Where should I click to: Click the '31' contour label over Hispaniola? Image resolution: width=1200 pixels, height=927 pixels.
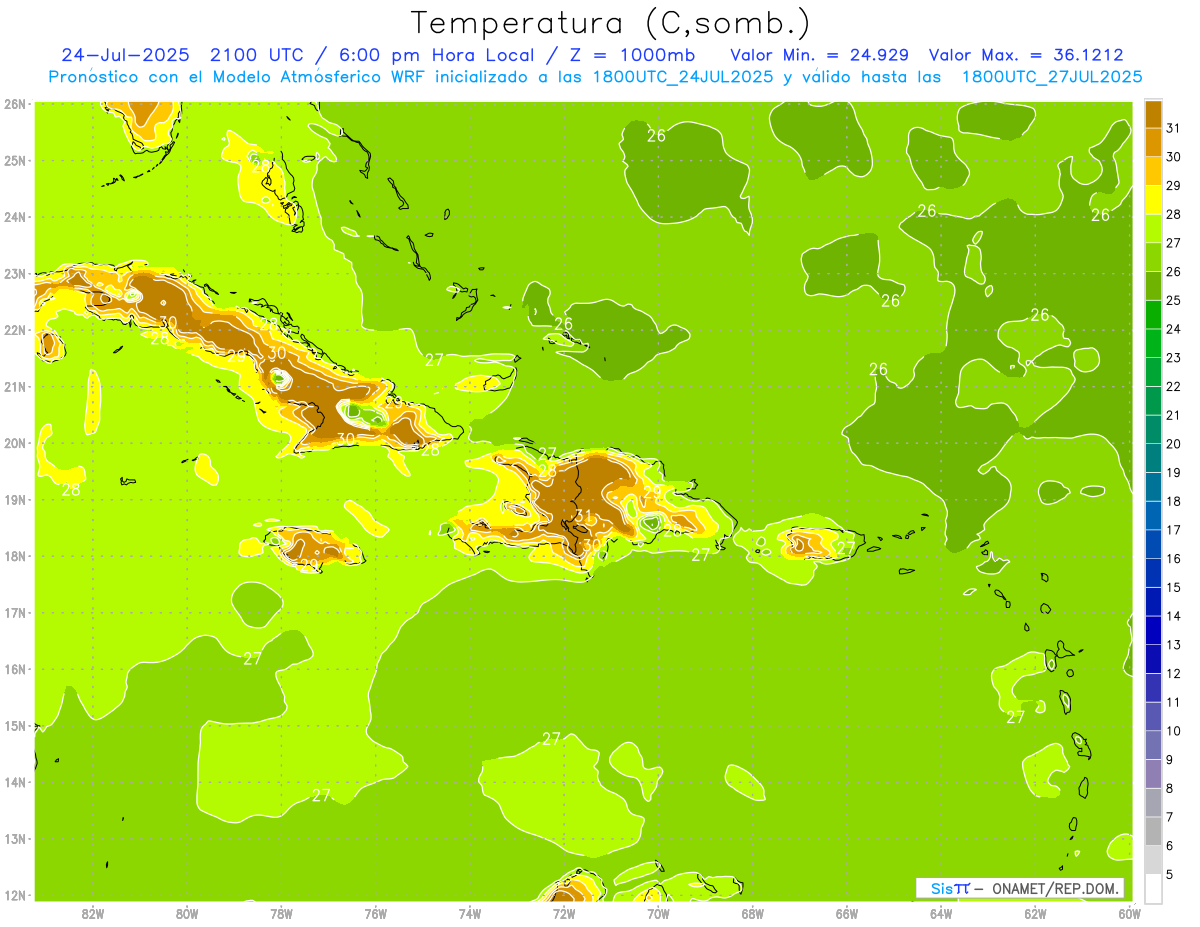coord(584,517)
